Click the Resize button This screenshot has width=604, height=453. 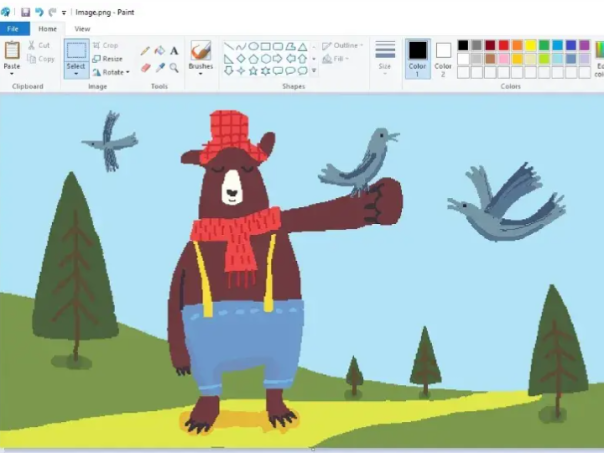tap(107, 59)
